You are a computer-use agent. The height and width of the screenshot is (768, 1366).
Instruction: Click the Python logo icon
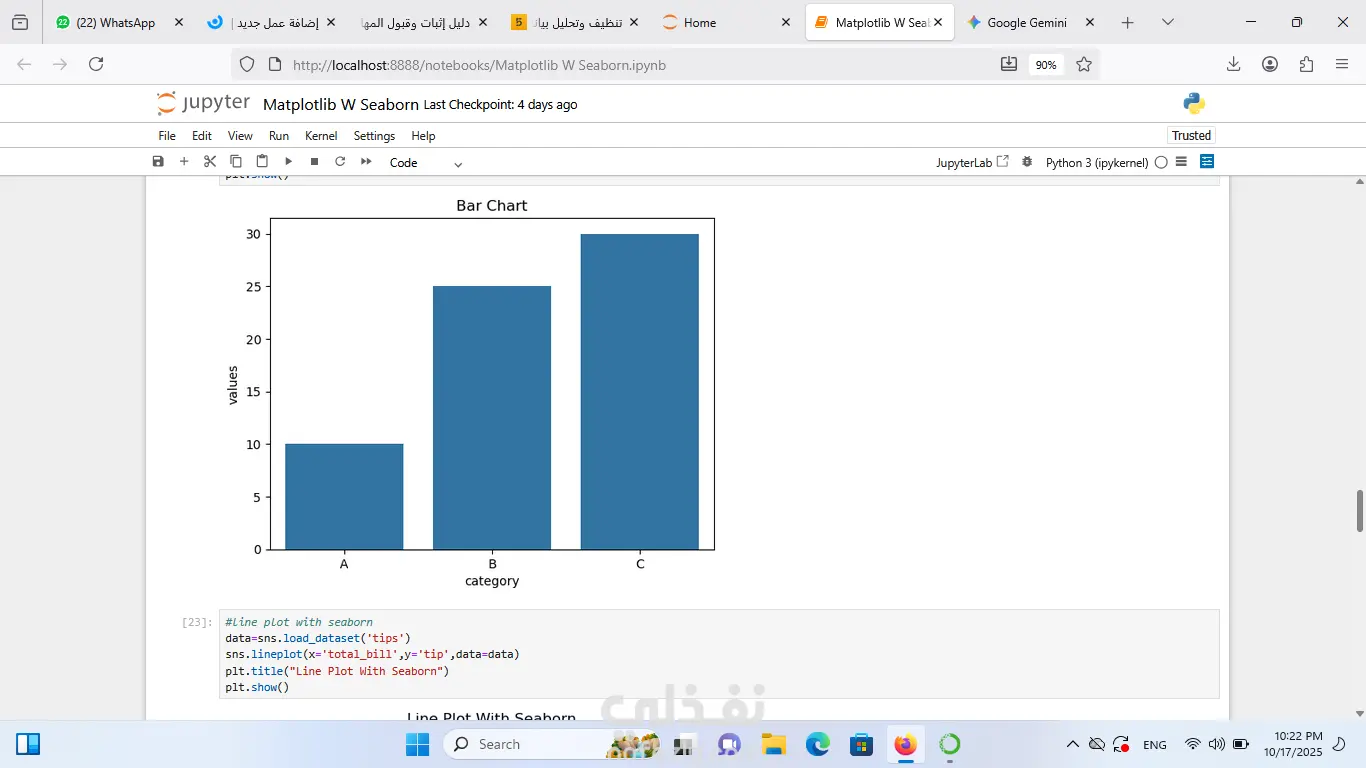point(1194,103)
